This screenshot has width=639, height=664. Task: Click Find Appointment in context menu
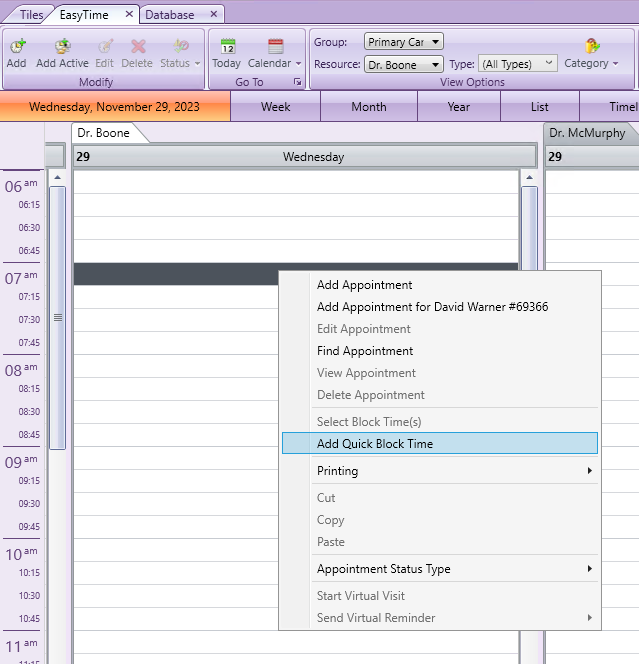pos(365,351)
